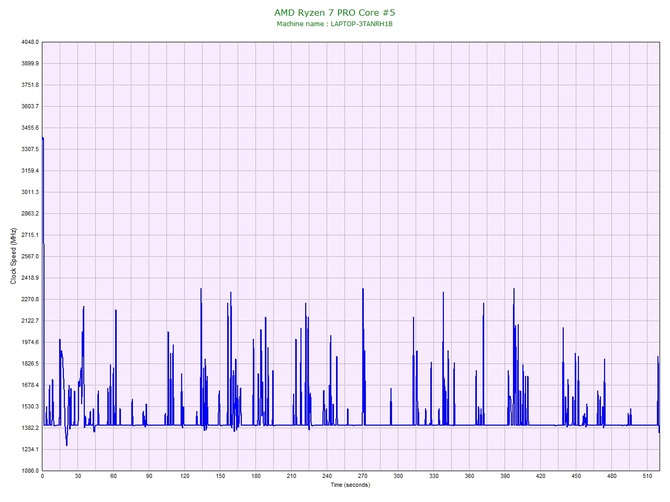
Task: Click the 3159.4 y-axis value
Action: (x=30, y=170)
